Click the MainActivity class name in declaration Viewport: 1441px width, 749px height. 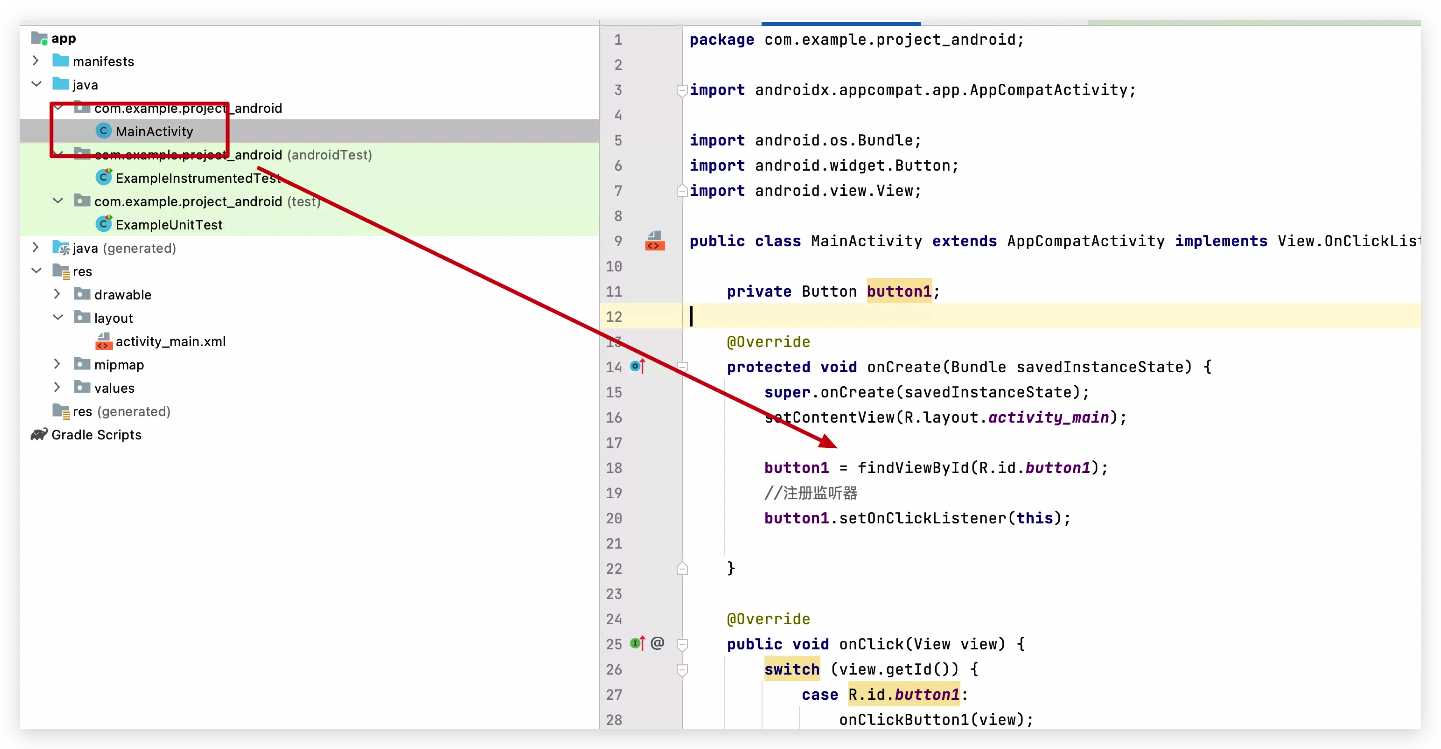point(867,241)
